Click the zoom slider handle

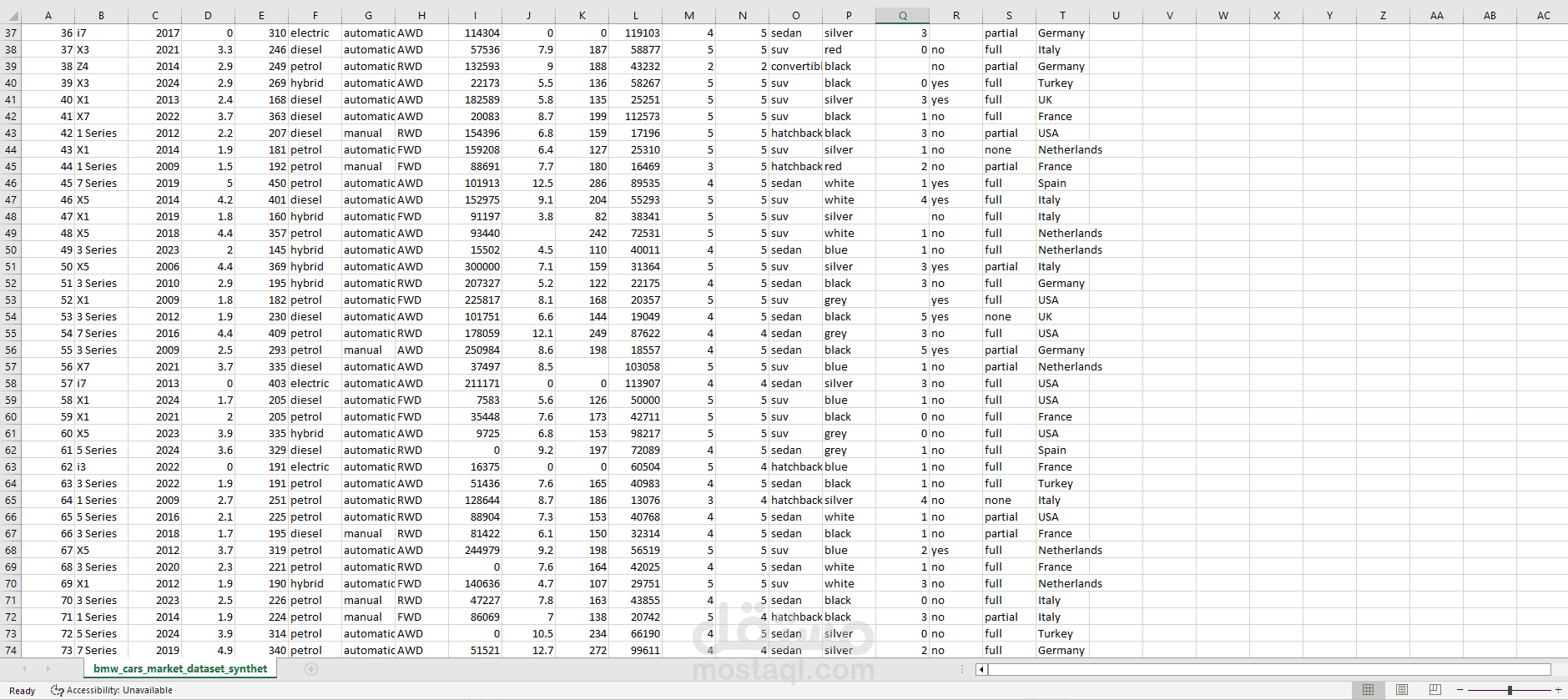coord(1510,690)
